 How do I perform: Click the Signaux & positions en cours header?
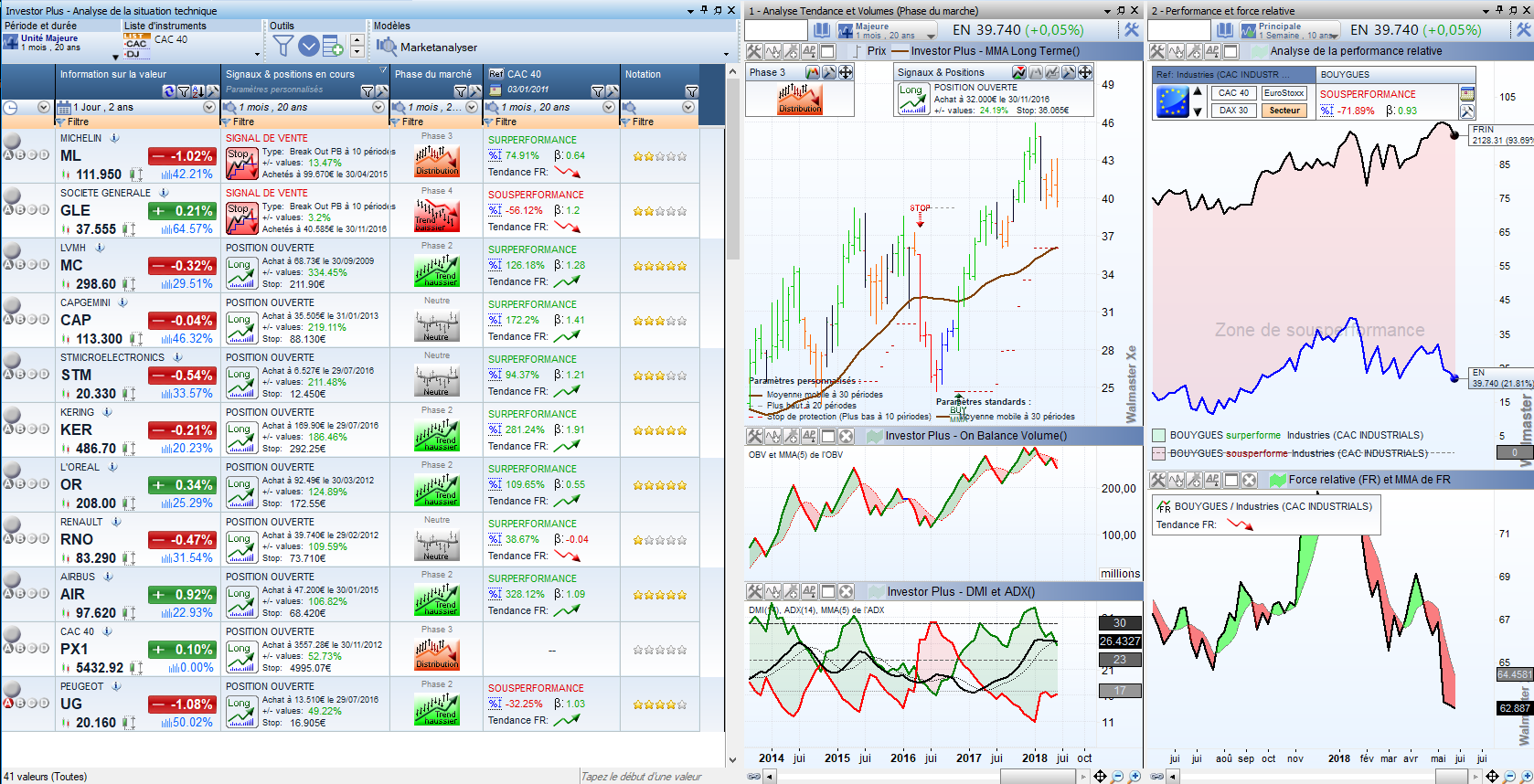(290, 74)
